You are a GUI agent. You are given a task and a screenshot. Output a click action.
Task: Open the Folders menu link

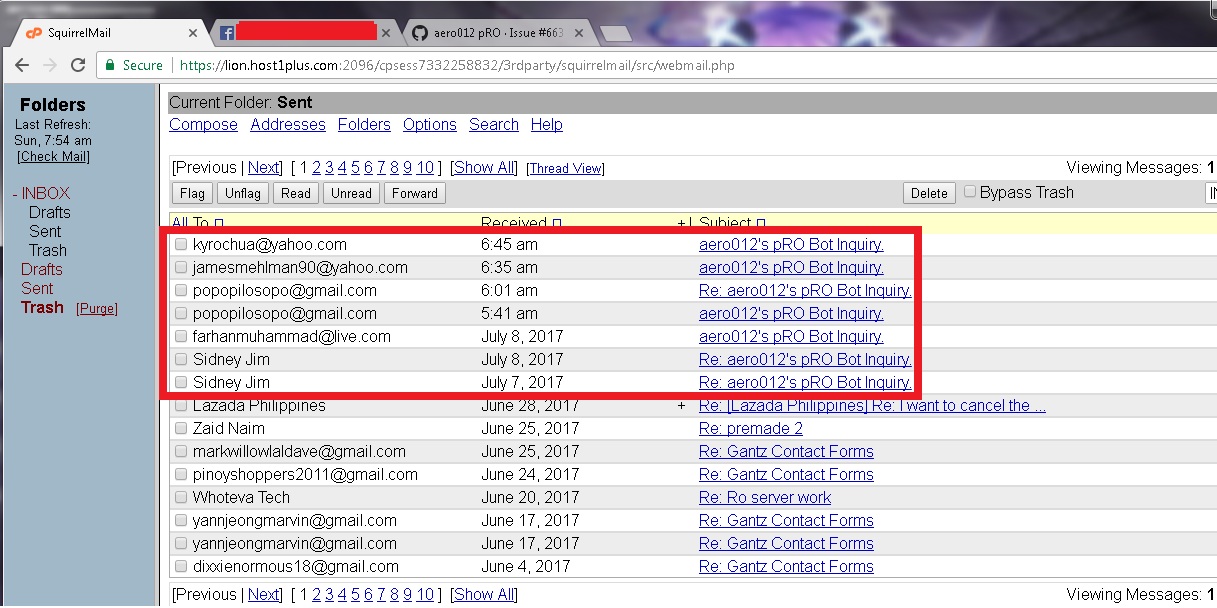pyautogui.click(x=364, y=124)
